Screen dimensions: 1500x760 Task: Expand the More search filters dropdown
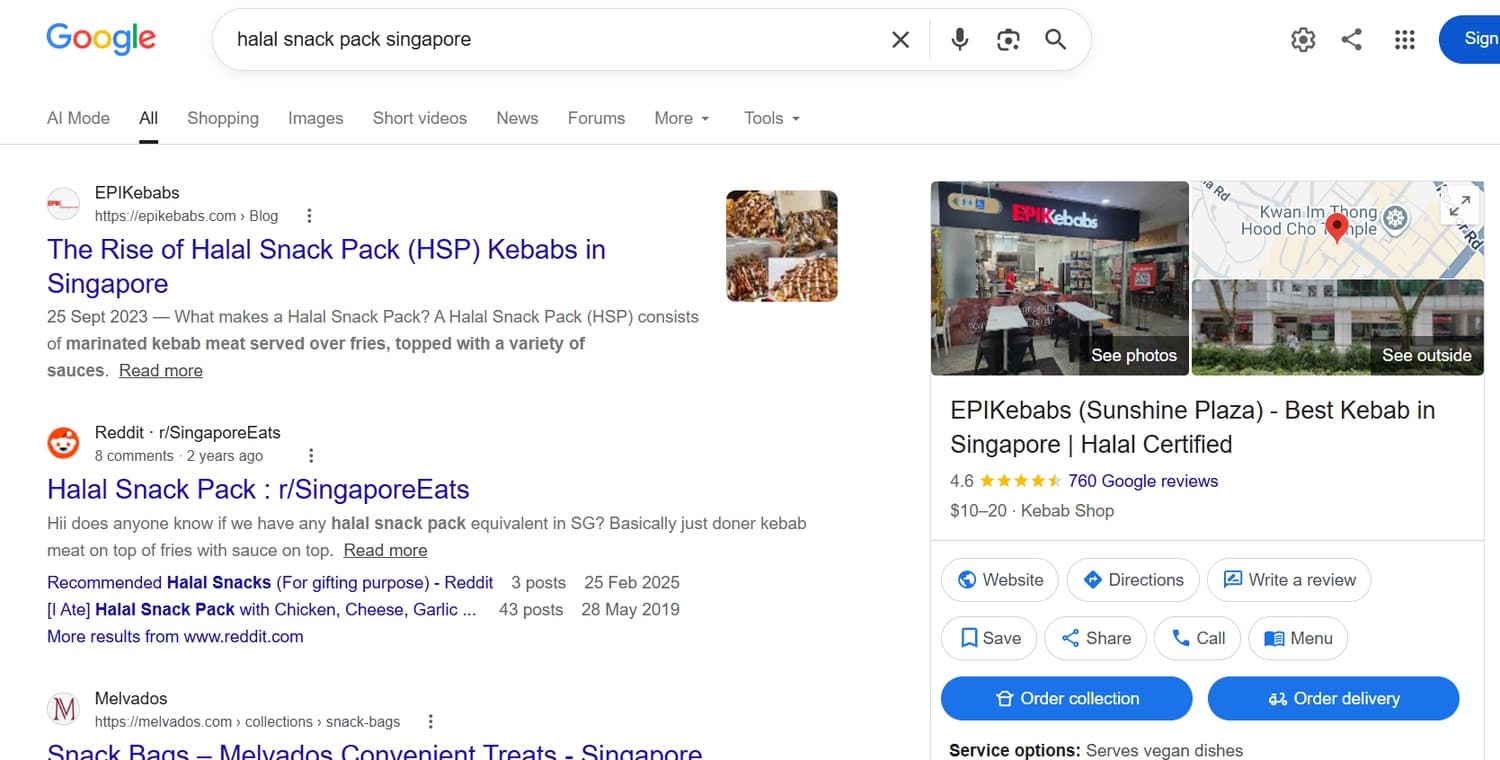(682, 118)
